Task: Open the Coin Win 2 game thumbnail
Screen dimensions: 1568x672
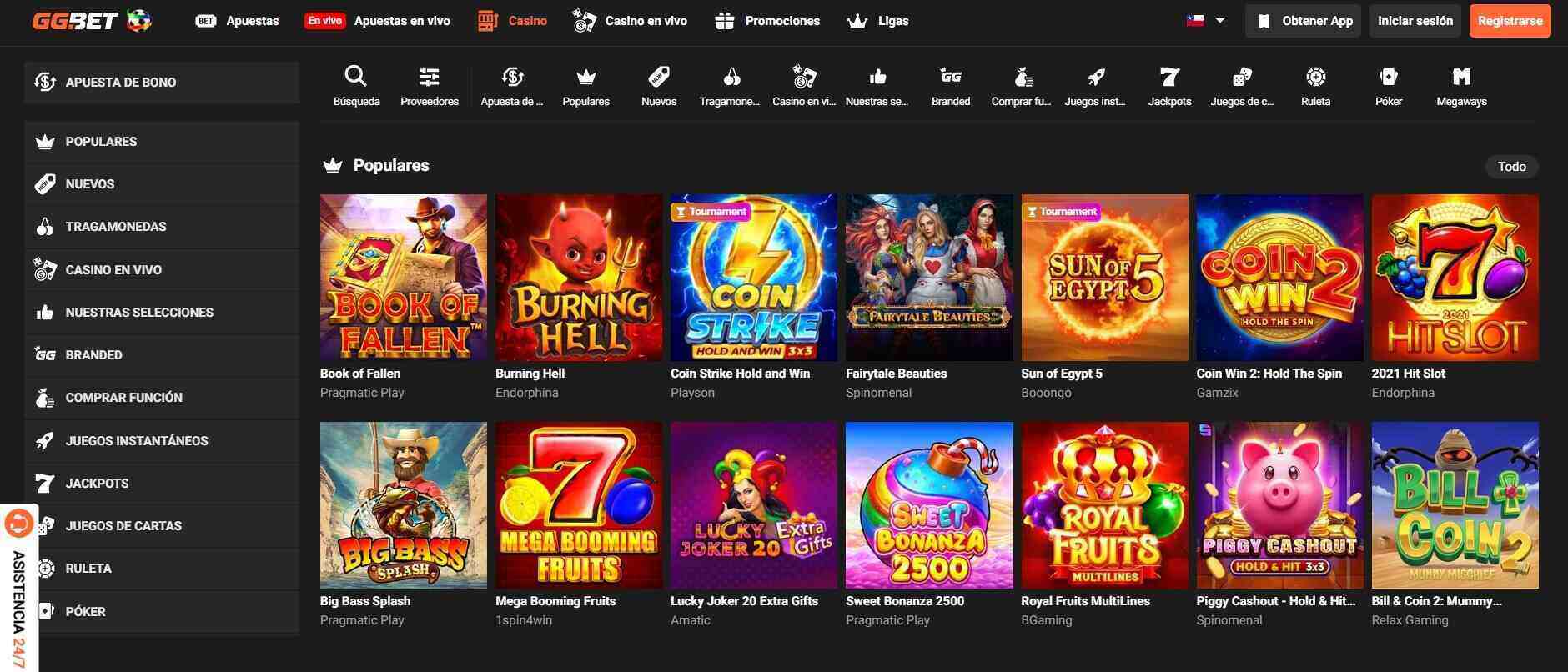Action: point(1280,278)
